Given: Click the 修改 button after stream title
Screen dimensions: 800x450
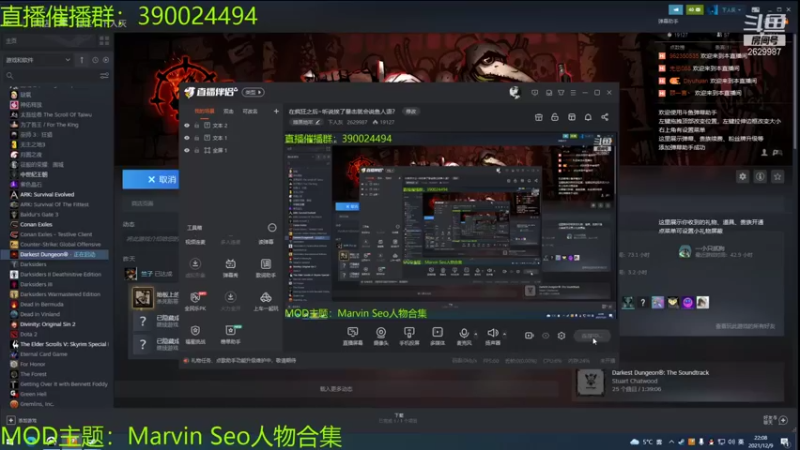Looking at the screenshot, I should tap(410, 111).
